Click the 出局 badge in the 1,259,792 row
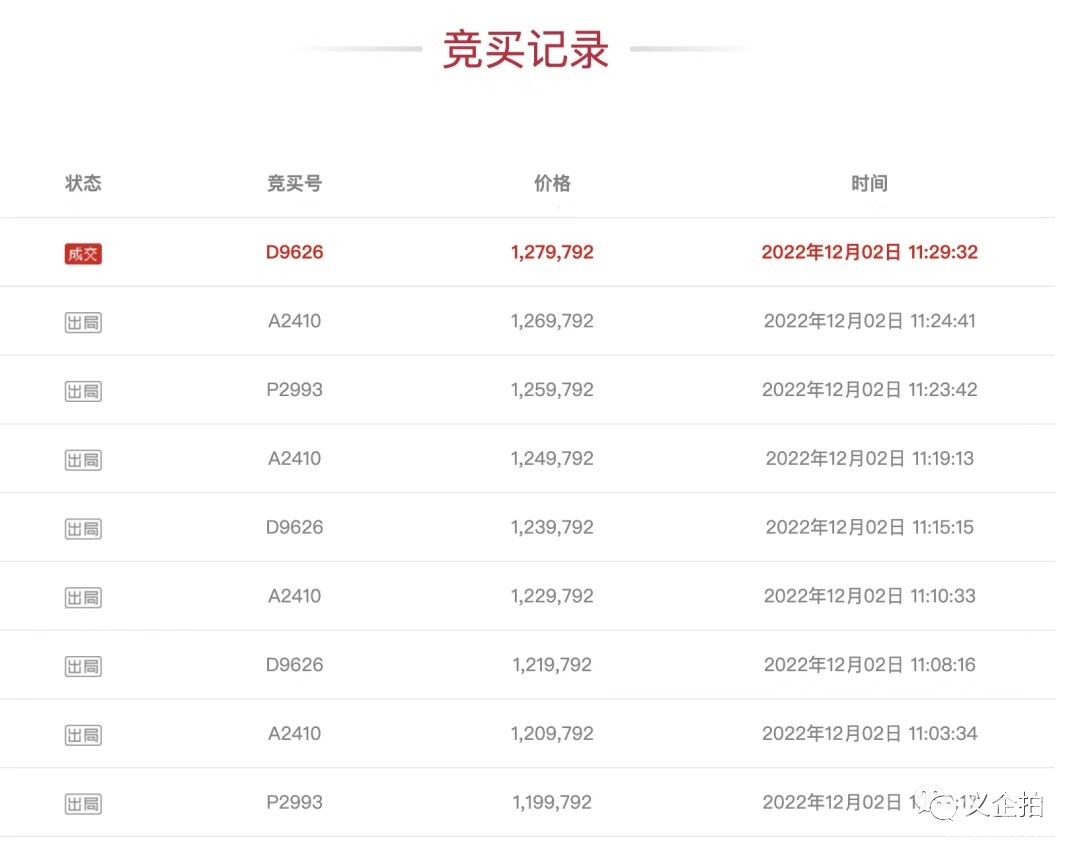 pos(83,391)
